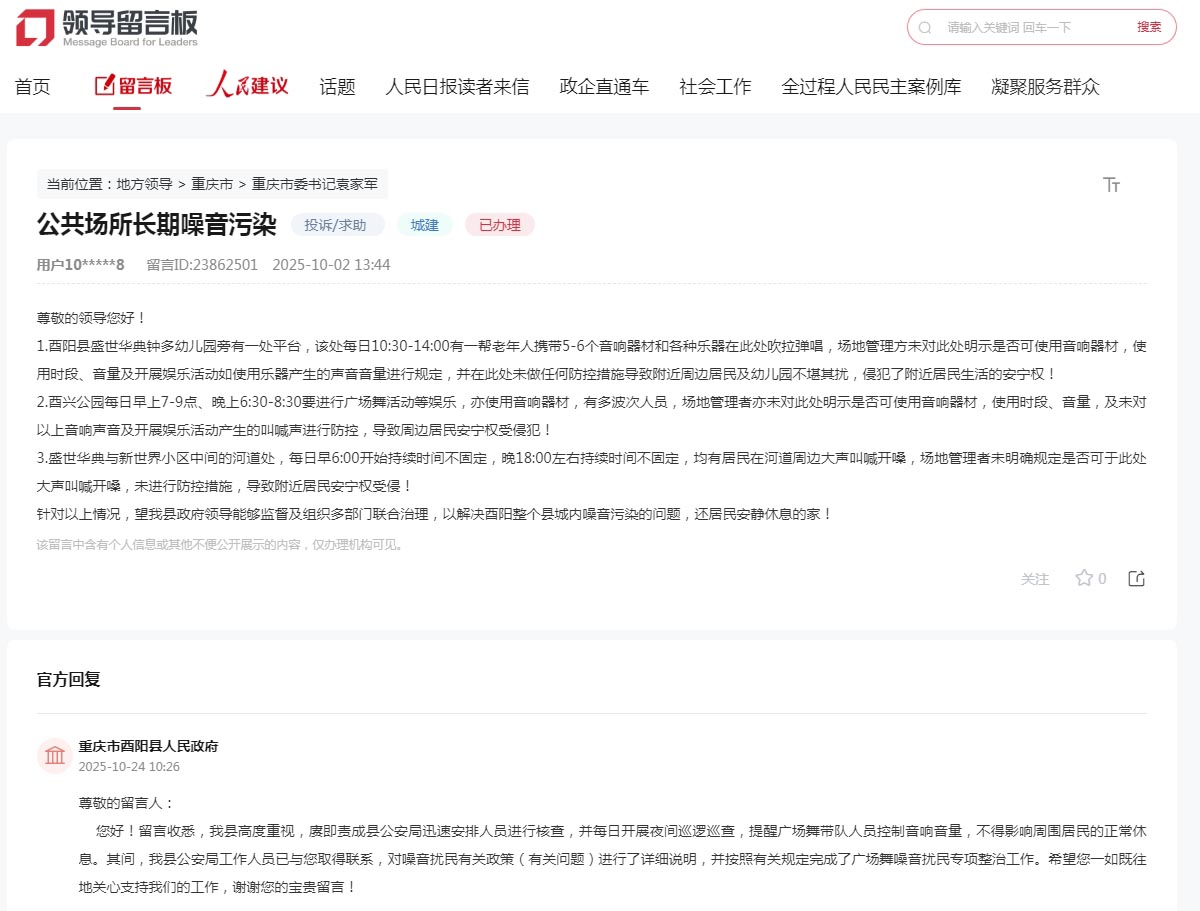
Task: Click the share icon beside the star
Action: 1136,578
